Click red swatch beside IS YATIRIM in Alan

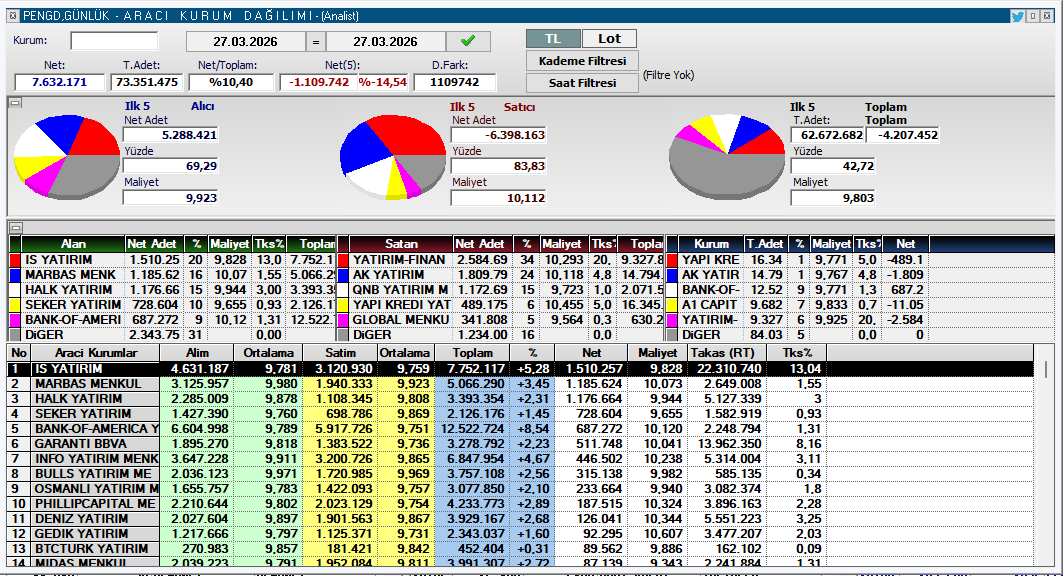click(x=14, y=260)
